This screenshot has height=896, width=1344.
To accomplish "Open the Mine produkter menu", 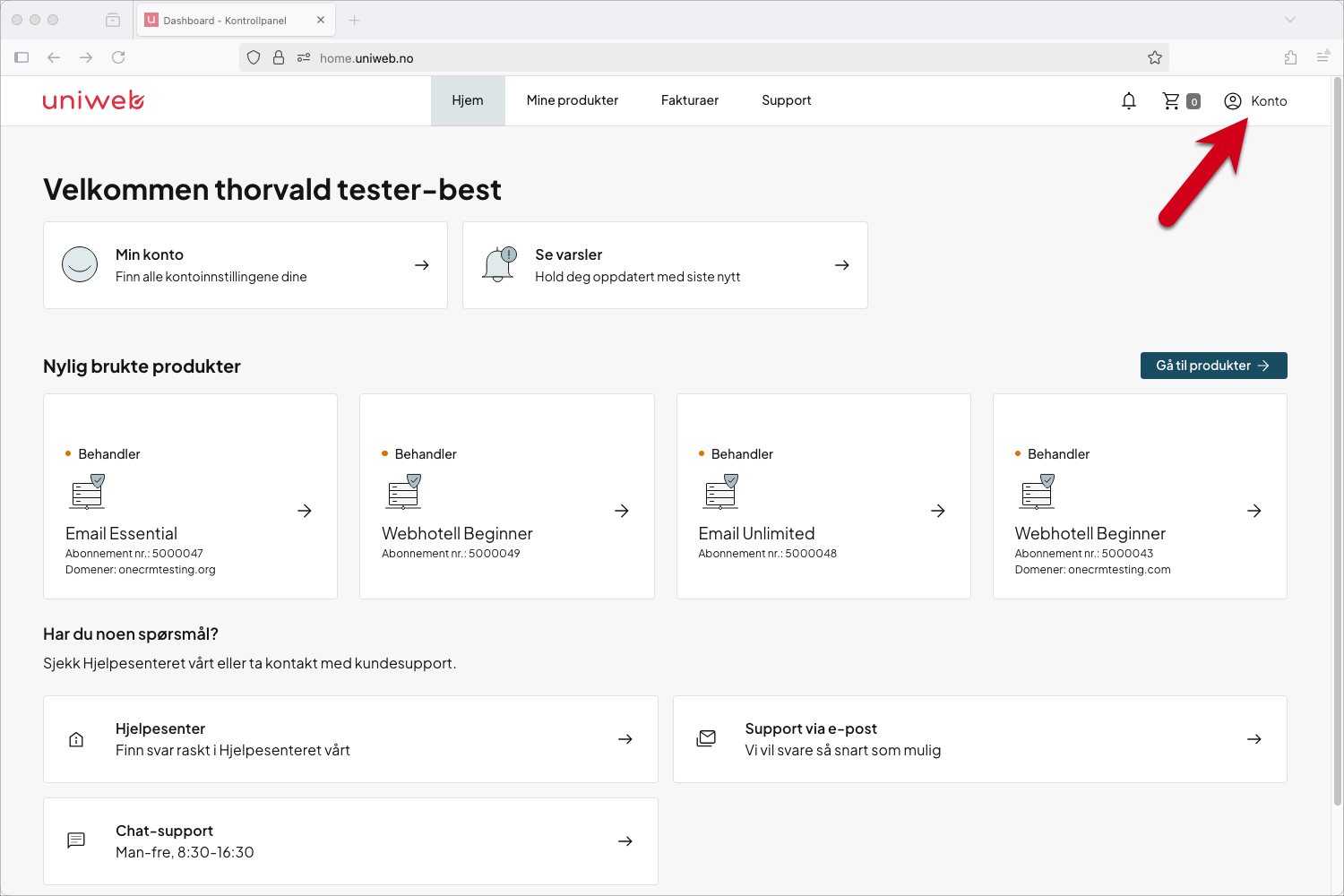I will [x=573, y=100].
